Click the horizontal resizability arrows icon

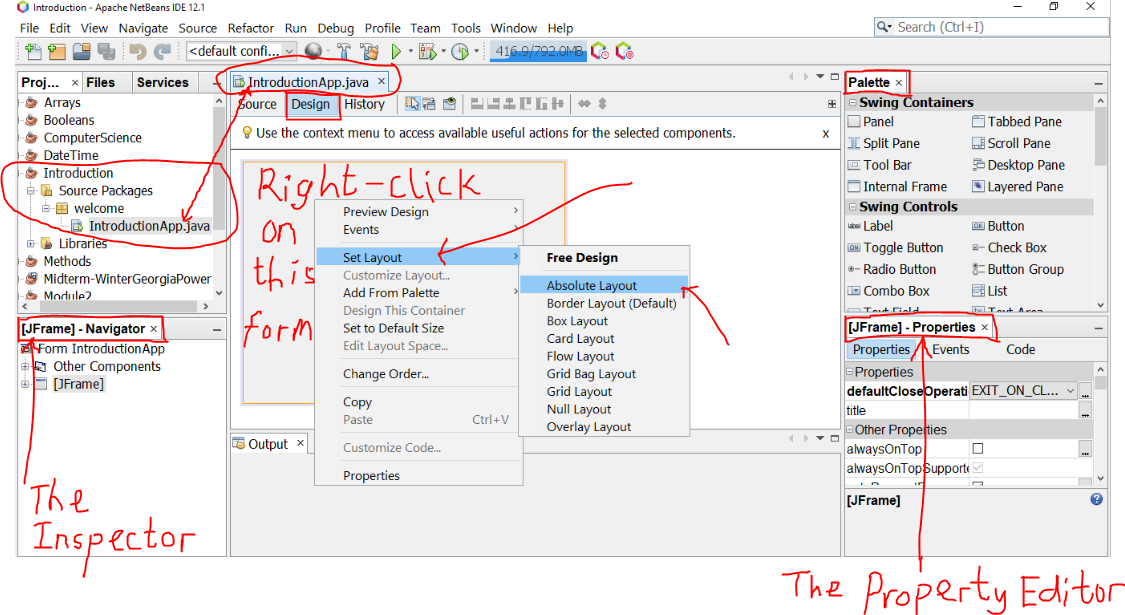point(584,104)
